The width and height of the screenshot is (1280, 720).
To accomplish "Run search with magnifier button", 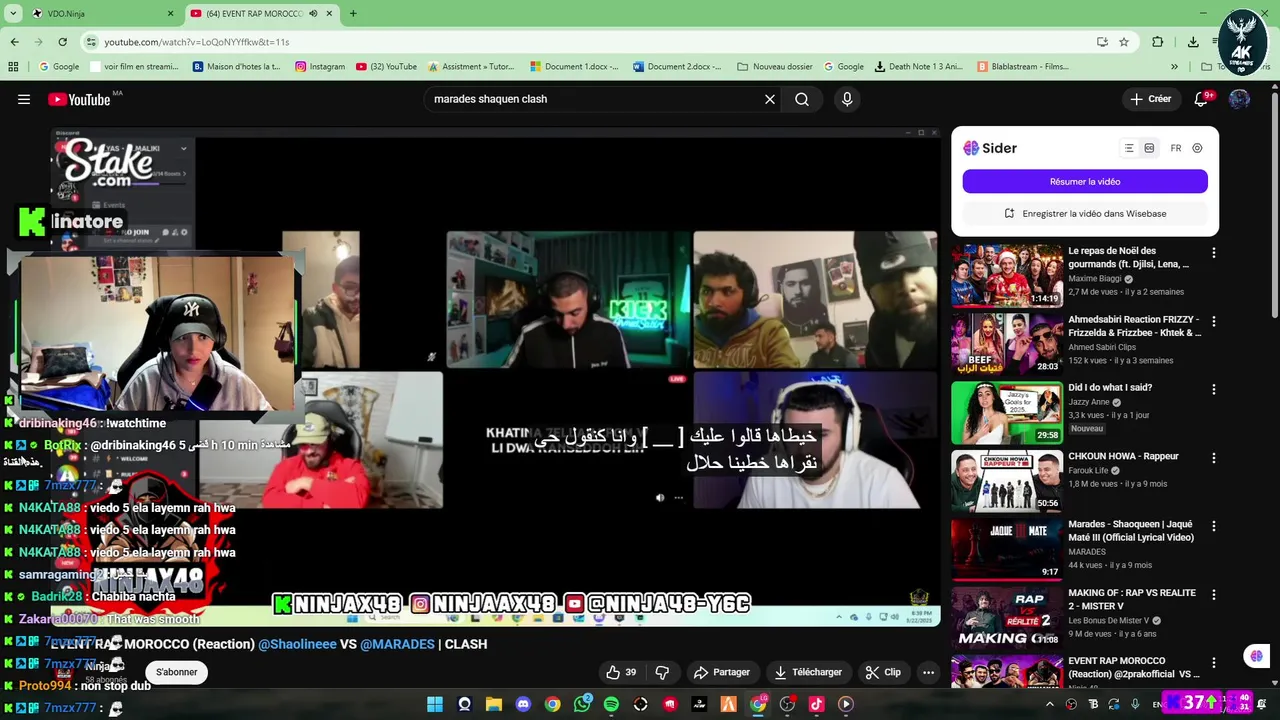I will [802, 99].
